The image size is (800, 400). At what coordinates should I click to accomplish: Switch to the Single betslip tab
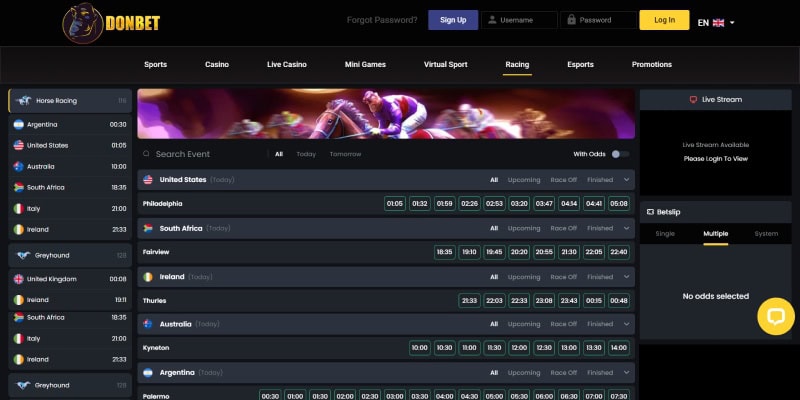[664, 234]
